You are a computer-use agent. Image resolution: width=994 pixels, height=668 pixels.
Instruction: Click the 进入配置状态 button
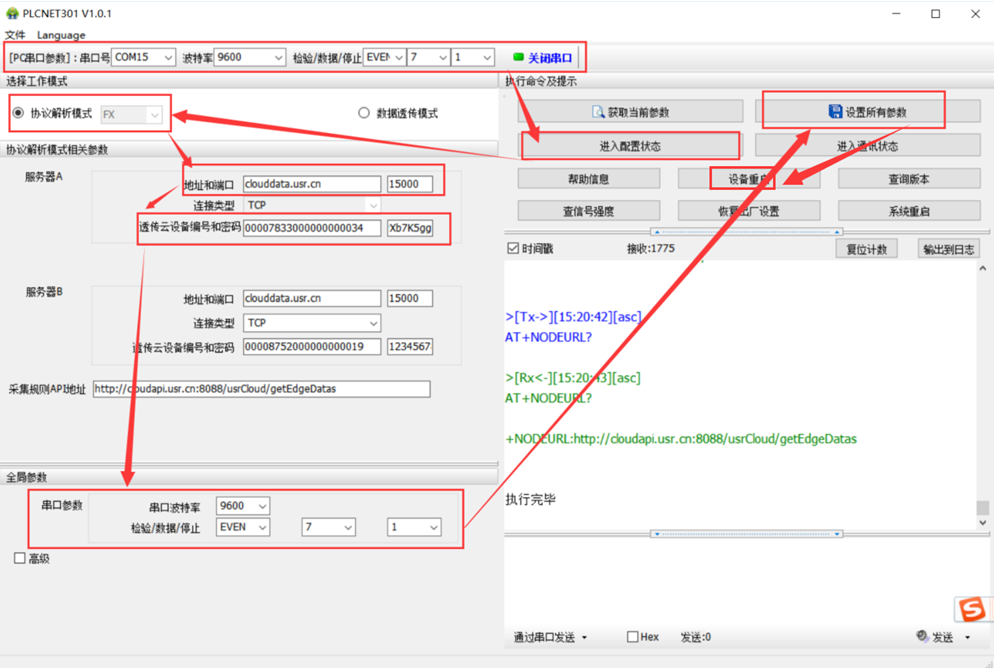(629, 146)
